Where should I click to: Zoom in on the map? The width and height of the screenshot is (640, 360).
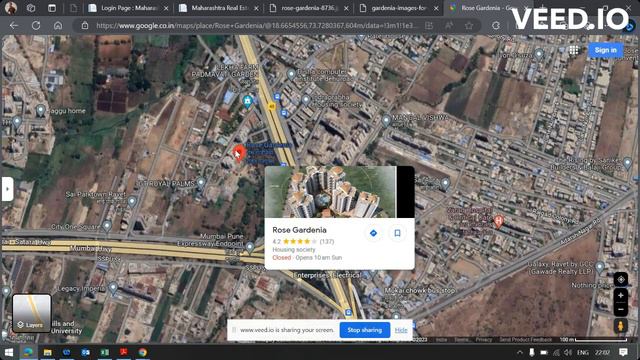[x=621, y=295]
